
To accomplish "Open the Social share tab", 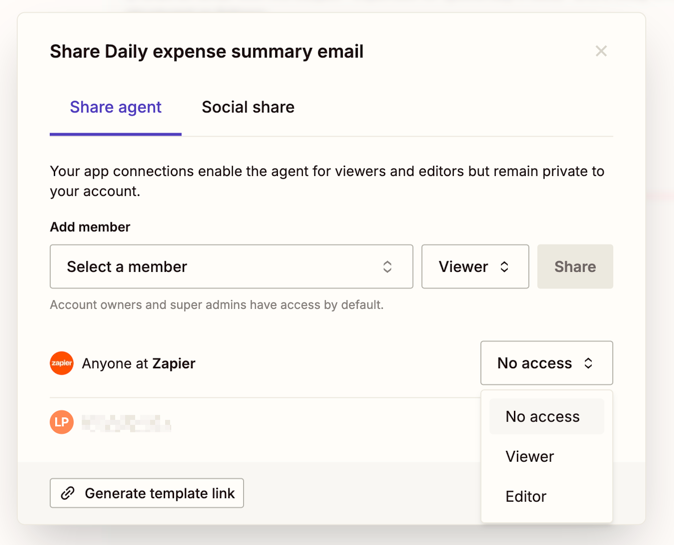I will (x=248, y=108).
